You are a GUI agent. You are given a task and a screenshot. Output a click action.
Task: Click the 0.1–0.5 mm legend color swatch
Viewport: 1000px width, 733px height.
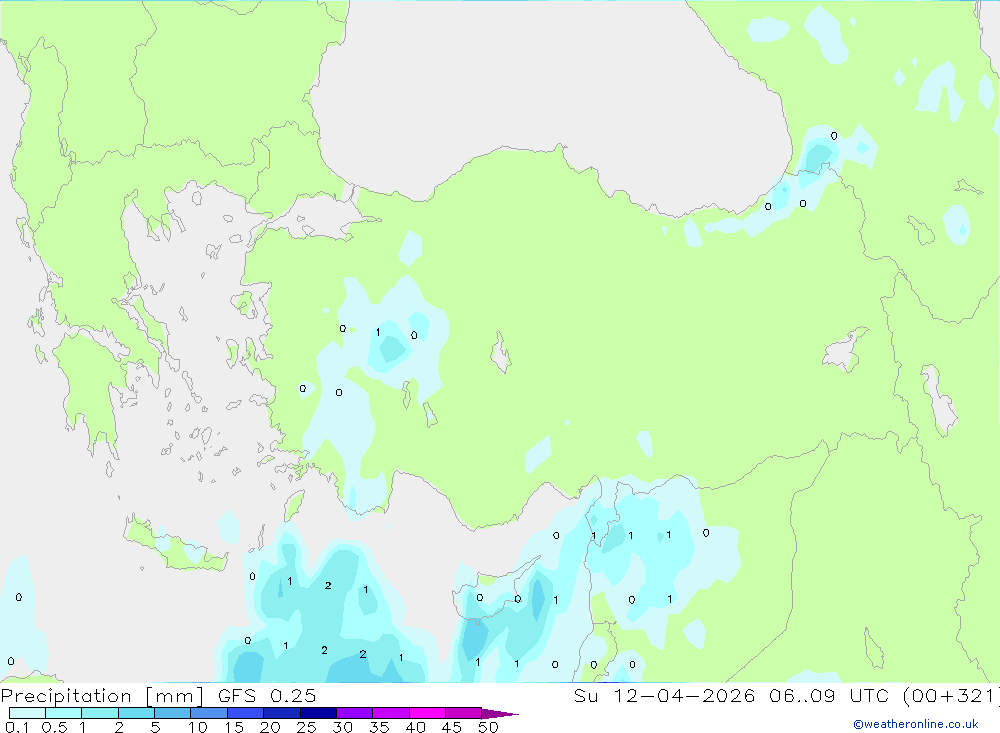[27, 713]
